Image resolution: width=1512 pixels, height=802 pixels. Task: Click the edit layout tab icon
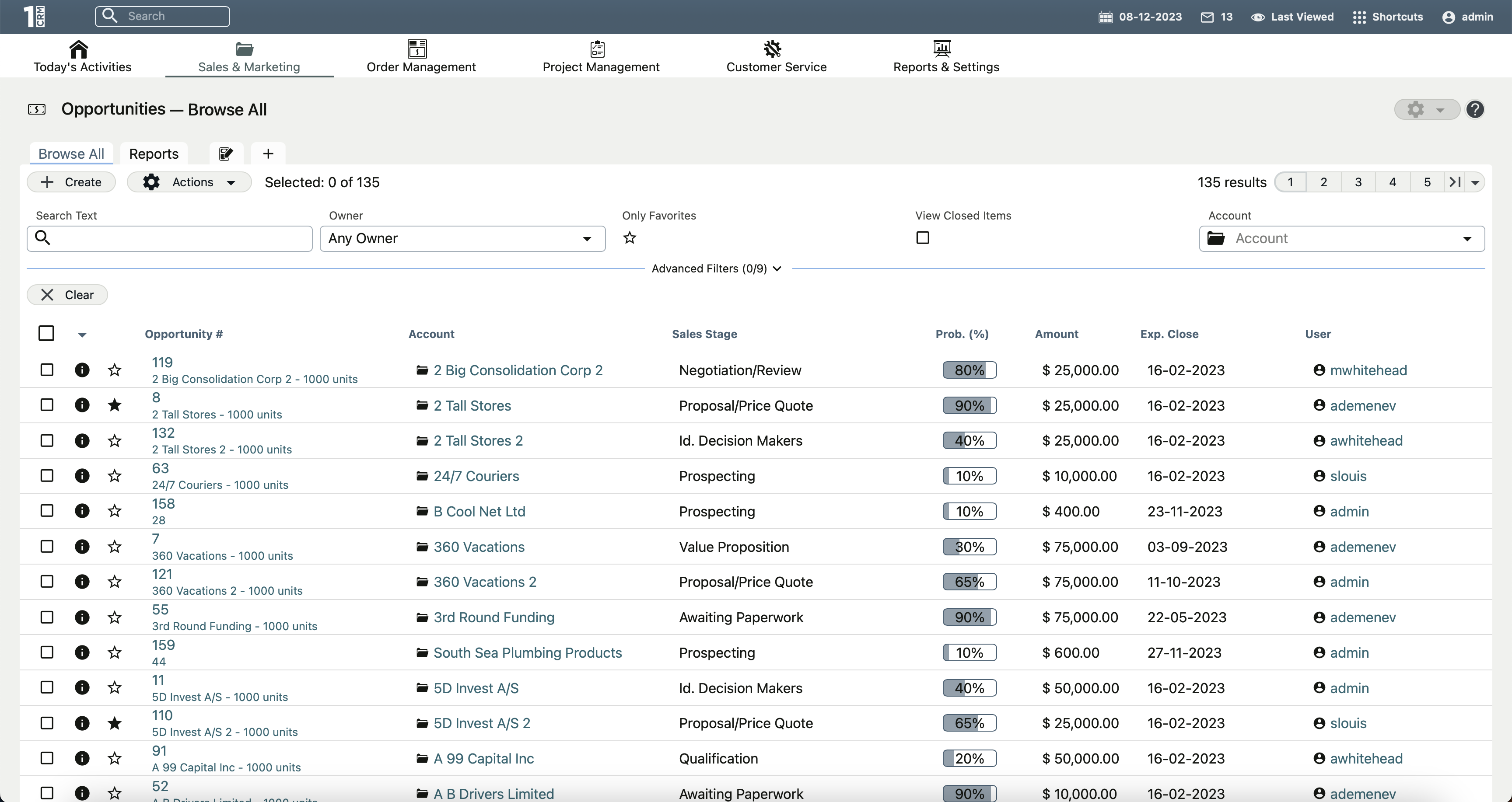(226, 154)
